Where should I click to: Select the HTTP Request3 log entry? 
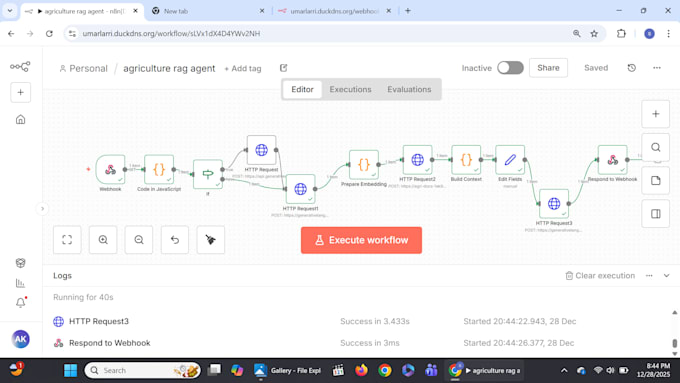[360, 321]
